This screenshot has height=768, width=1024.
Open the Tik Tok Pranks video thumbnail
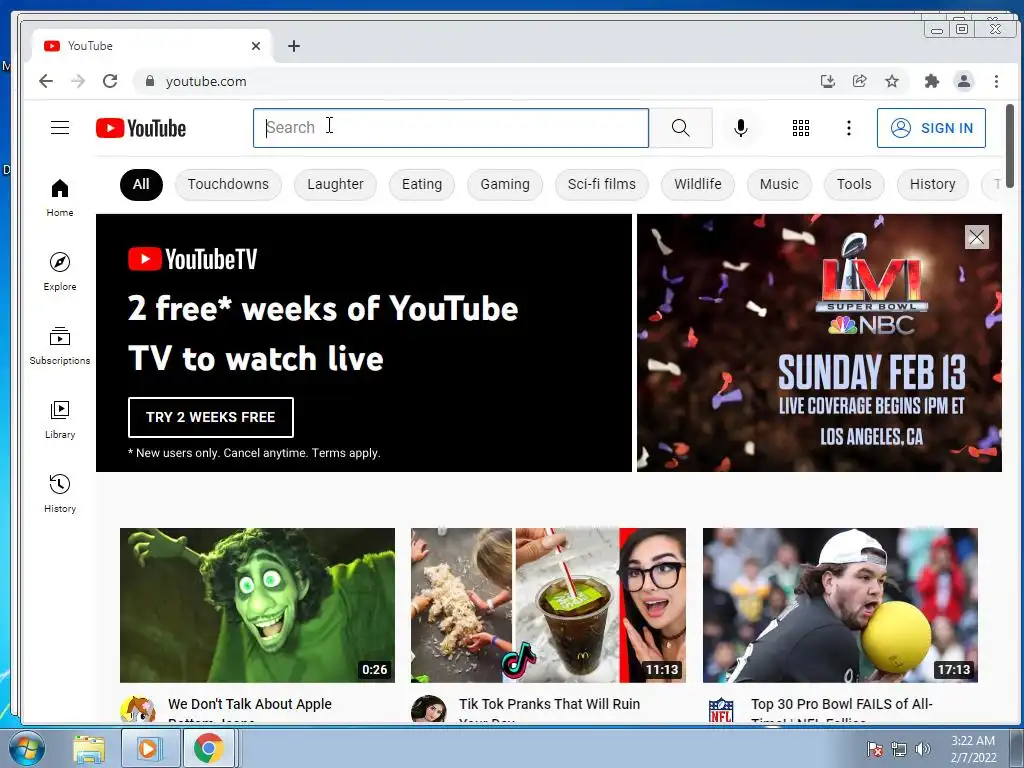(549, 605)
